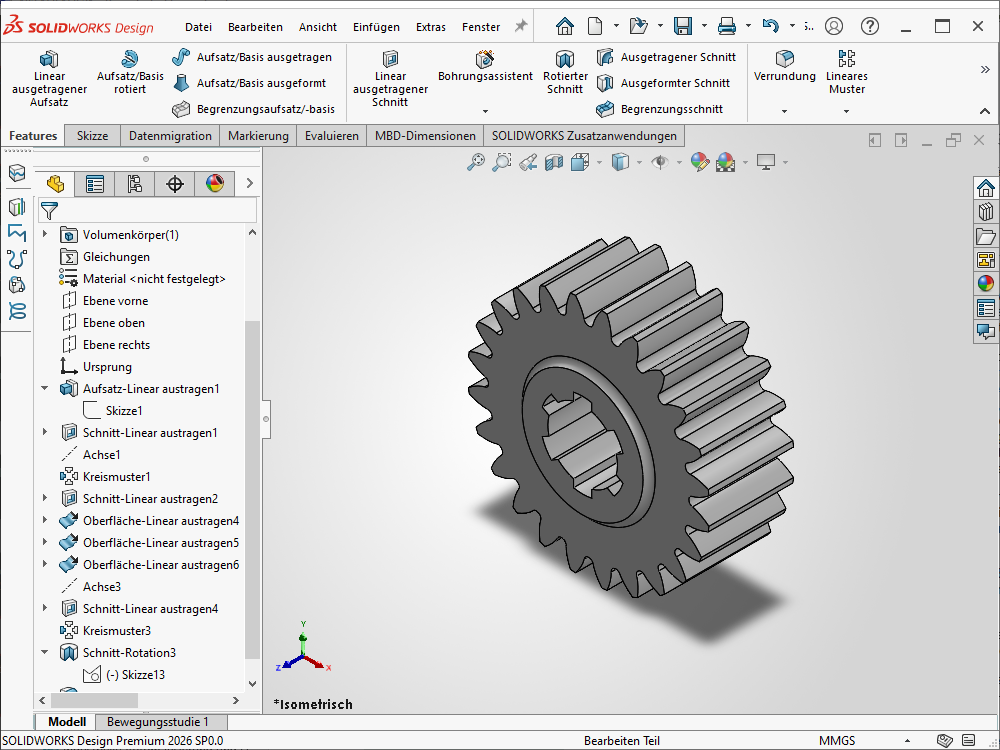Toggle hide/show items eye icon
This screenshot has height=750, width=1000.
(x=659, y=161)
